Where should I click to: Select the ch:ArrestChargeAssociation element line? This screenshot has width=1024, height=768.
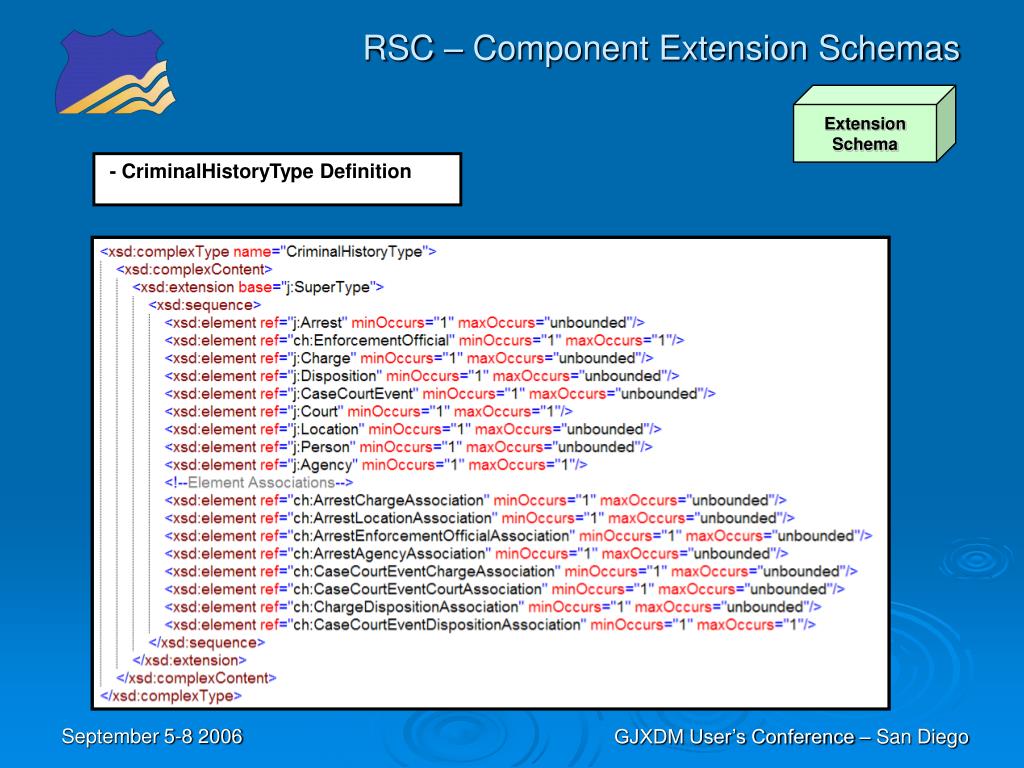coord(475,500)
